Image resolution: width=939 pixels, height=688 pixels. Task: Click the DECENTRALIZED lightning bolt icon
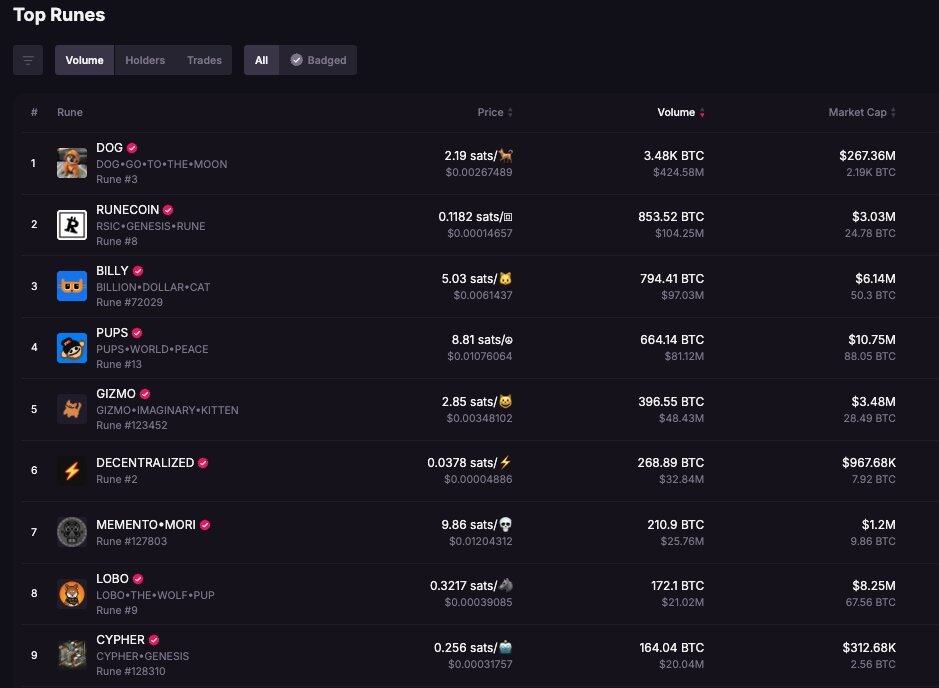click(x=72, y=471)
